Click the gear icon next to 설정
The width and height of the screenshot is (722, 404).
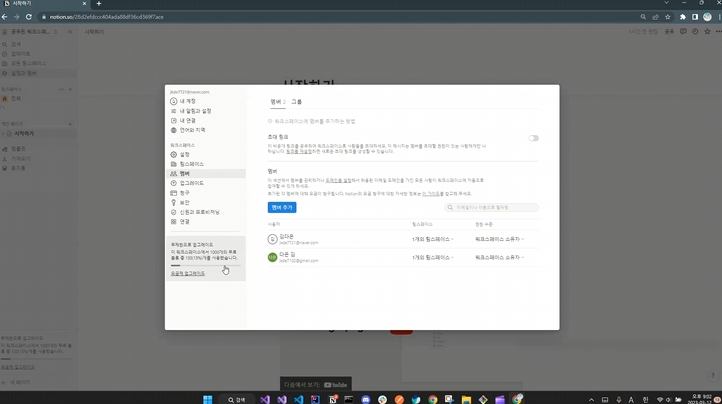174,154
